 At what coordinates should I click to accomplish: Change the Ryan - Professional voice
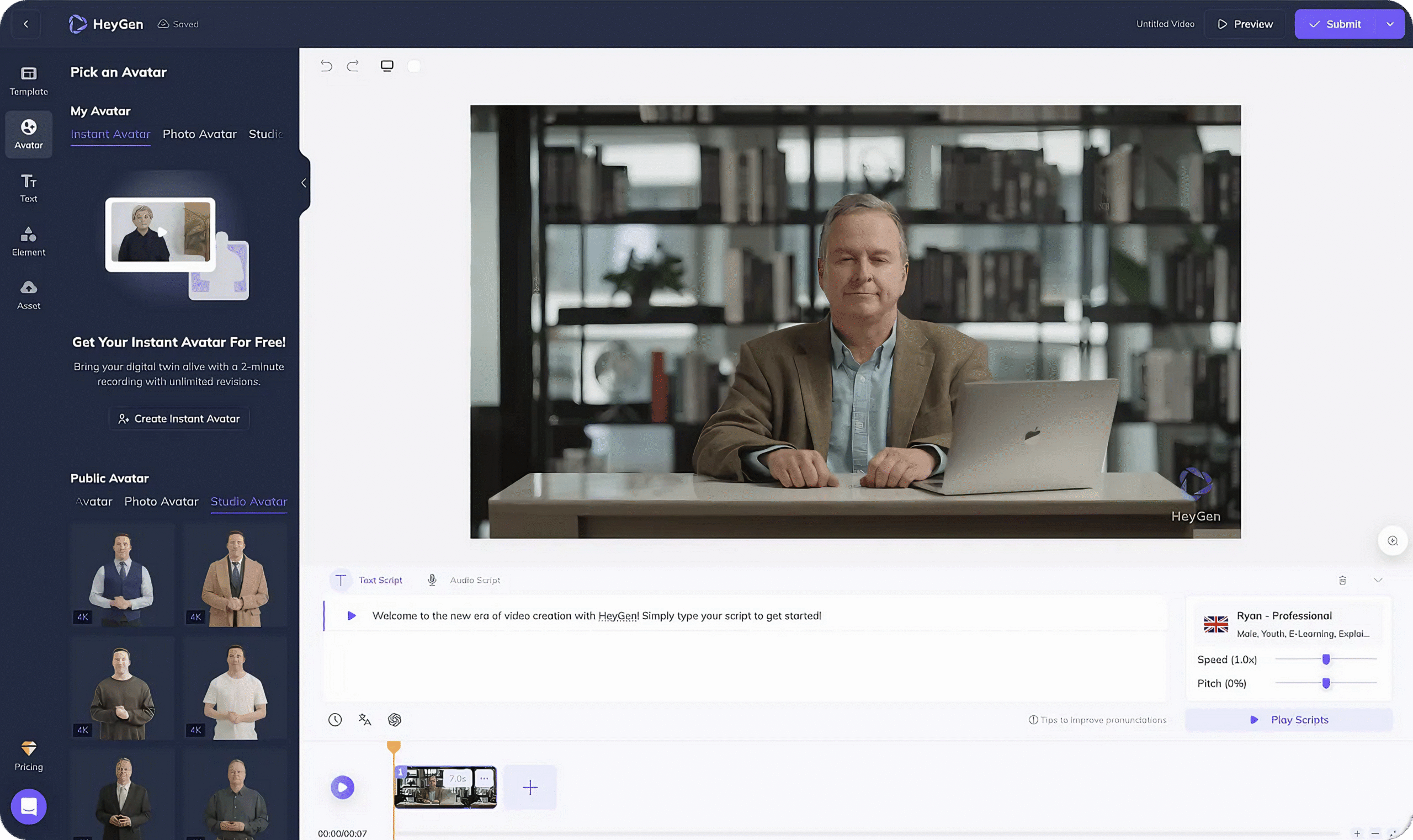pyautogui.click(x=1288, y=624)
